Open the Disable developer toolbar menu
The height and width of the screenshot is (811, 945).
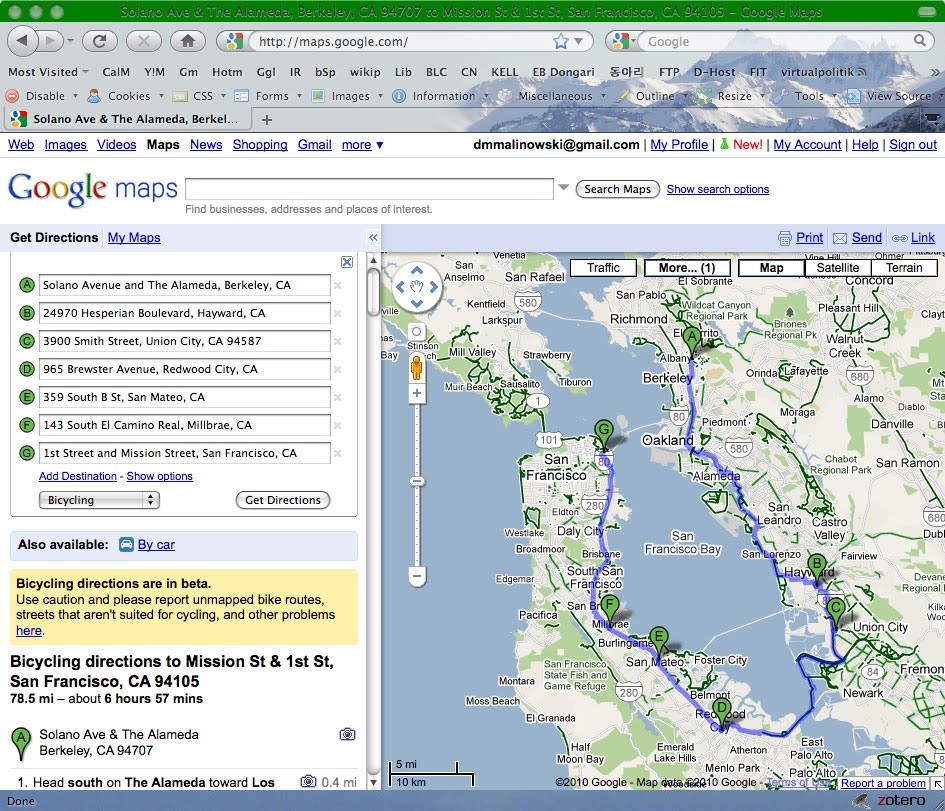pyautogui.click(x=42, y=96)
